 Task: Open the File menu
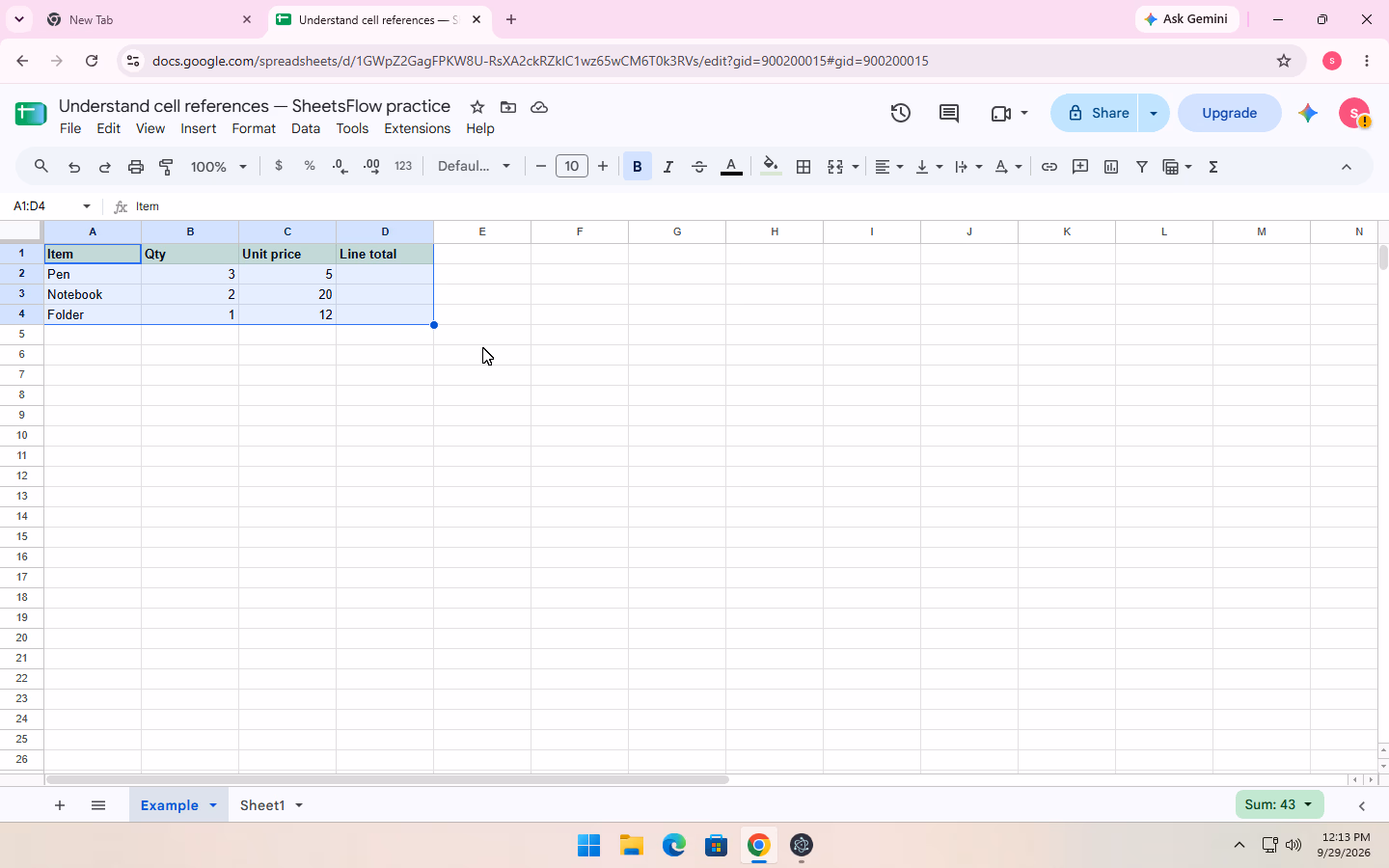click(70, 128)
